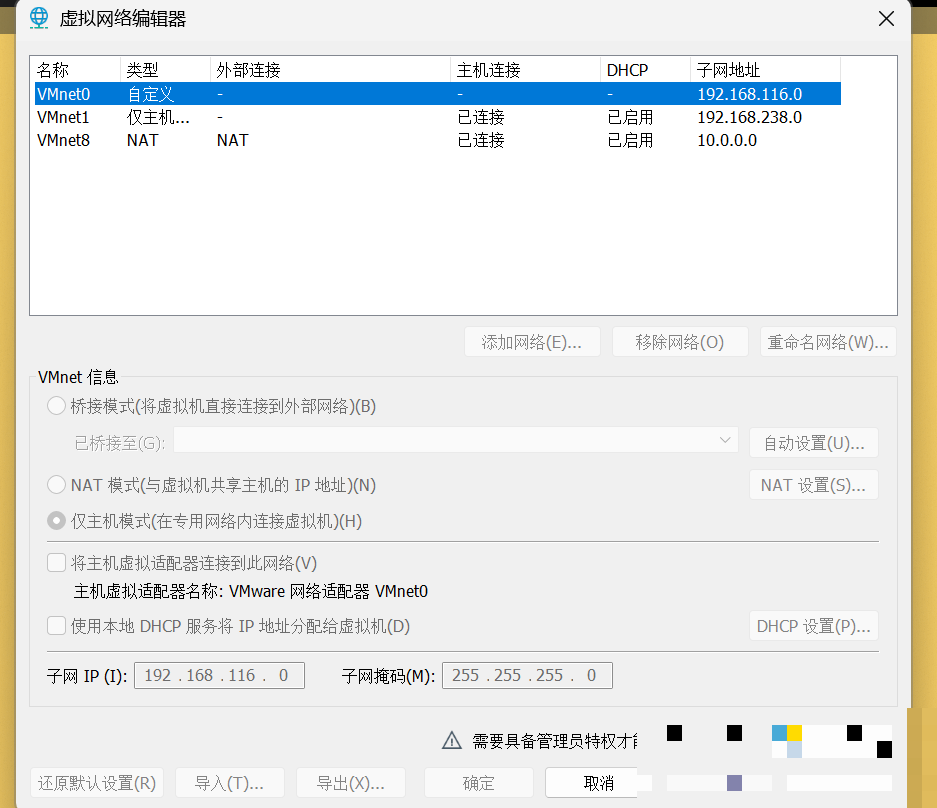Viewport: 937px width, 808px height.
Task: Click the 子网地址 column header
Action: [765, 70]
